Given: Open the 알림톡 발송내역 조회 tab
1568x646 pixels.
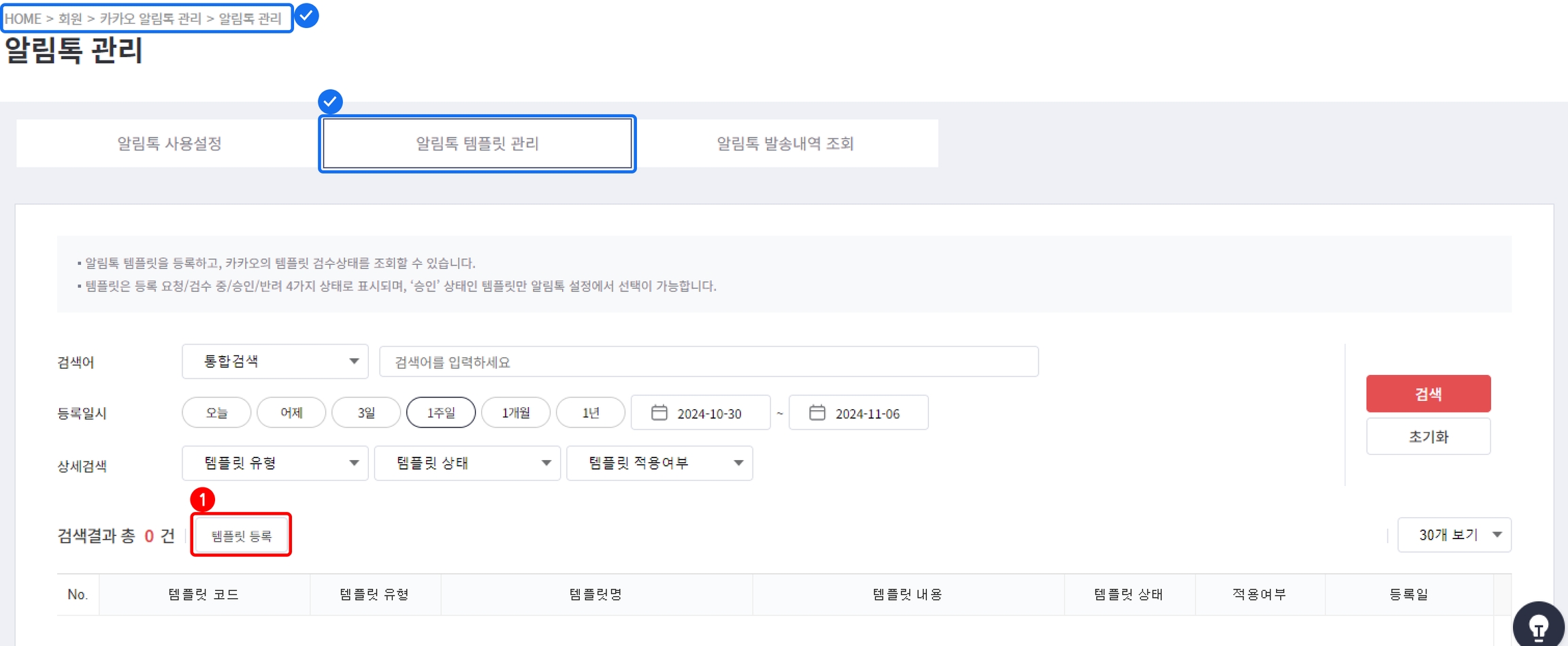Looking at the screenshot, I should pos(785,144).
